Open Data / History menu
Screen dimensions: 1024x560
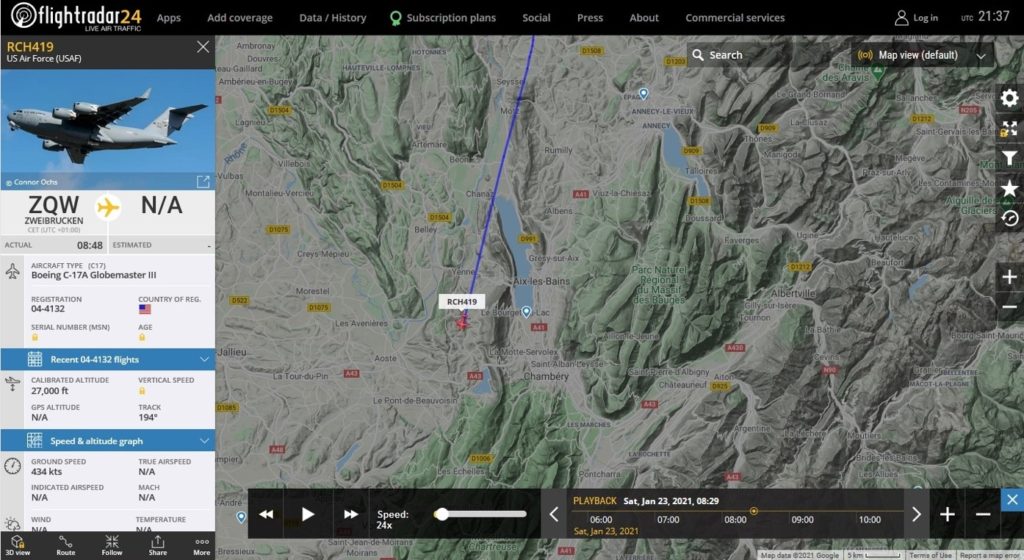coord(332,18)
